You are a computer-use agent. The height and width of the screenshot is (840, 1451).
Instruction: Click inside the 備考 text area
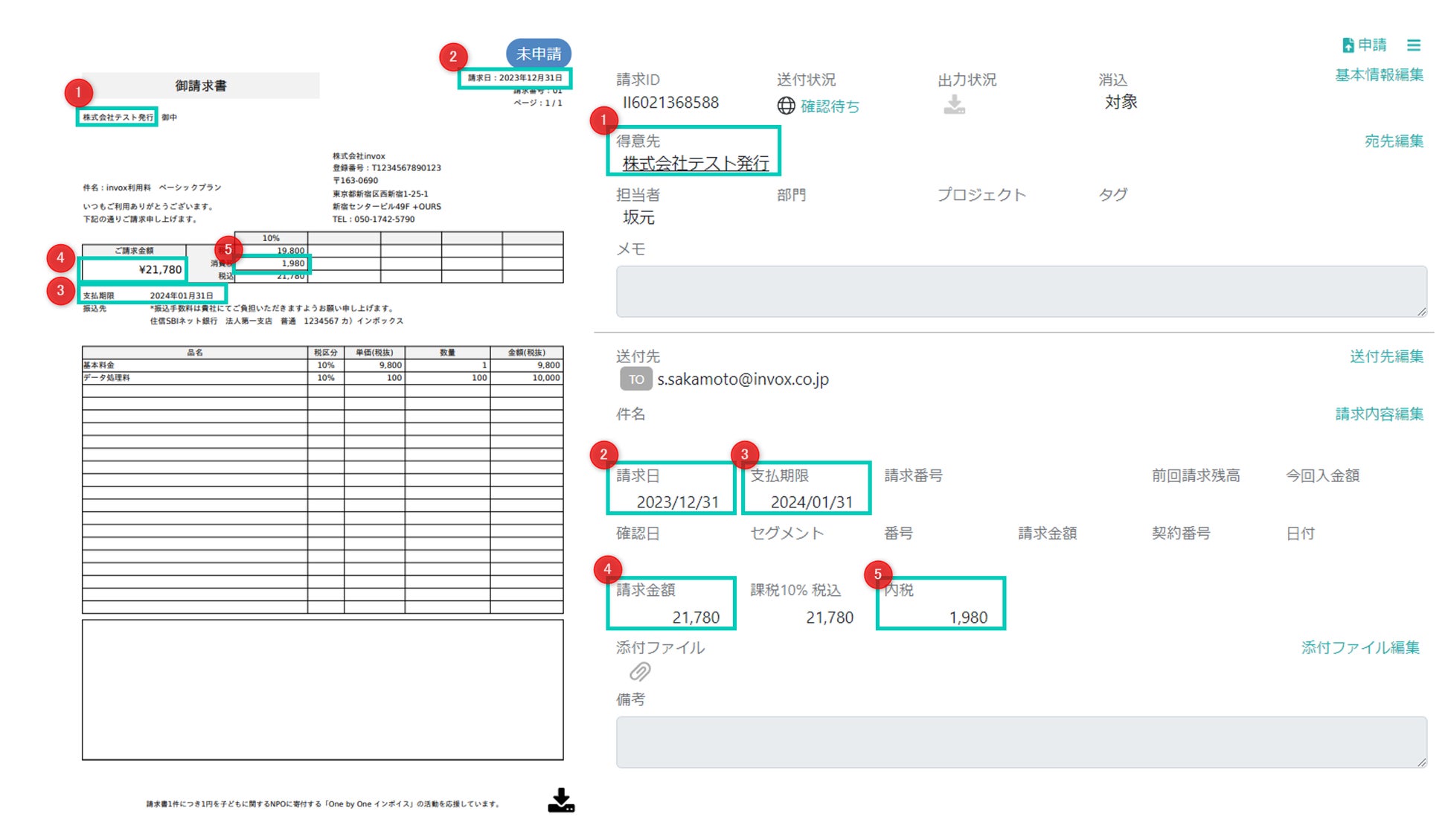1020,742
